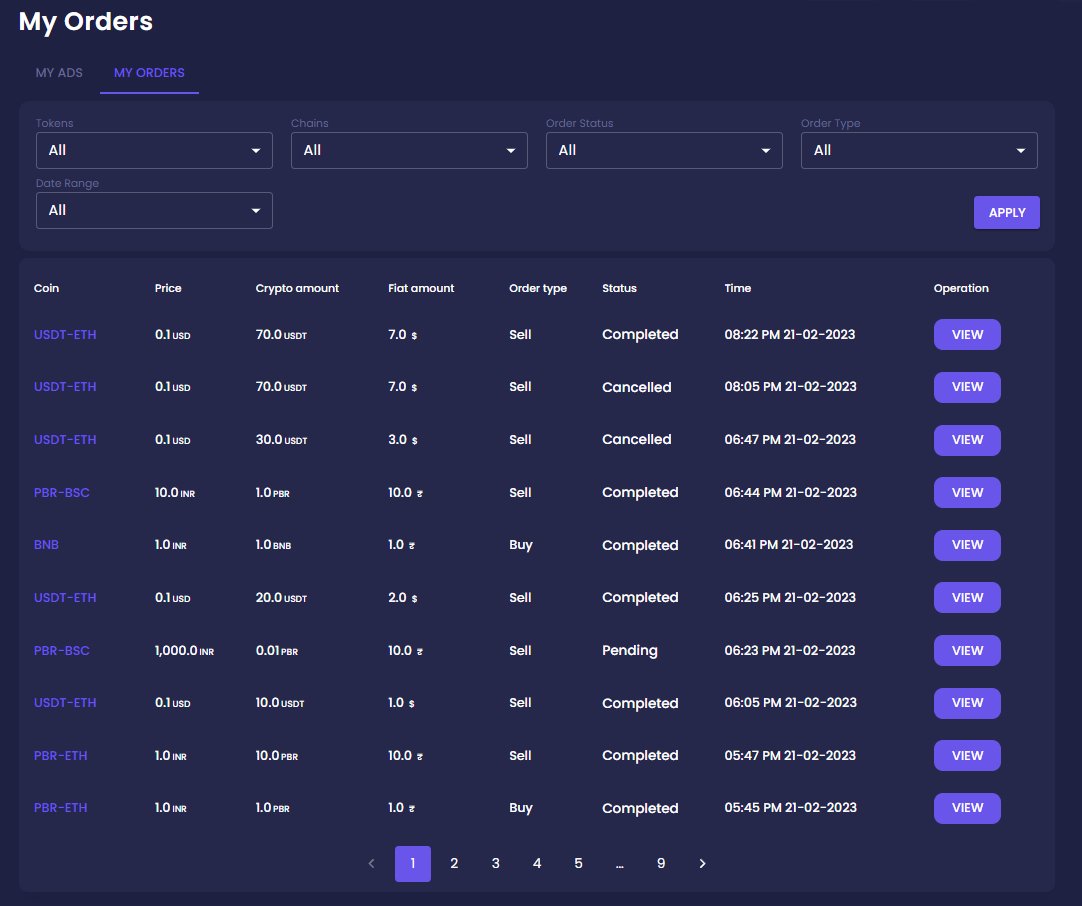Go to page 2 of orders
Image resolution: width=1082 pixels, height=906 pixels.
point(454,863)
